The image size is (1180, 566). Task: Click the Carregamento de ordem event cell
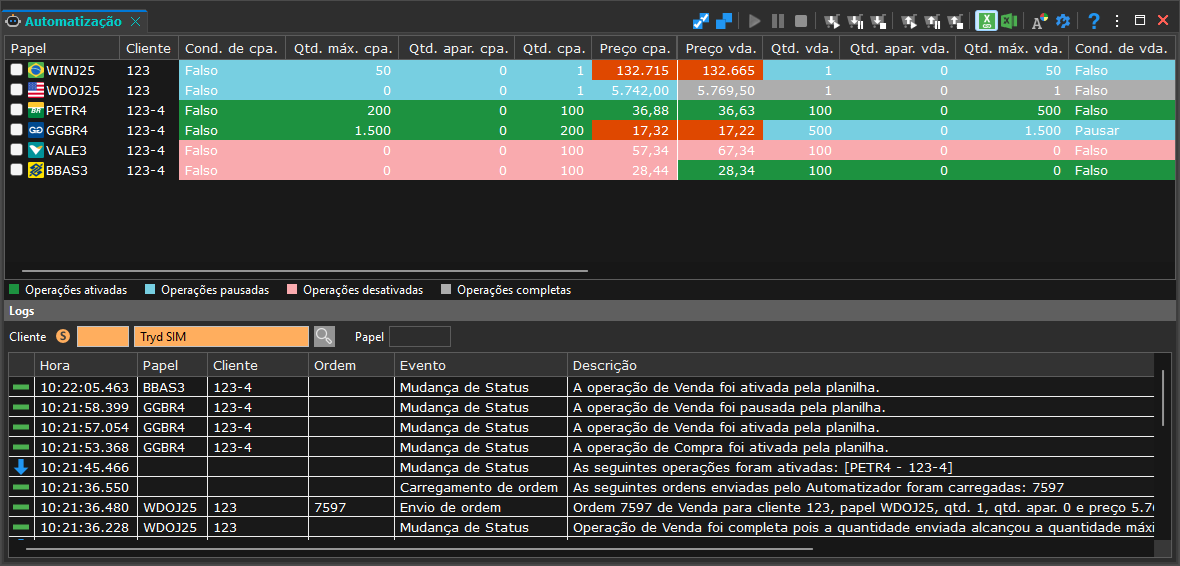(480, 487)
